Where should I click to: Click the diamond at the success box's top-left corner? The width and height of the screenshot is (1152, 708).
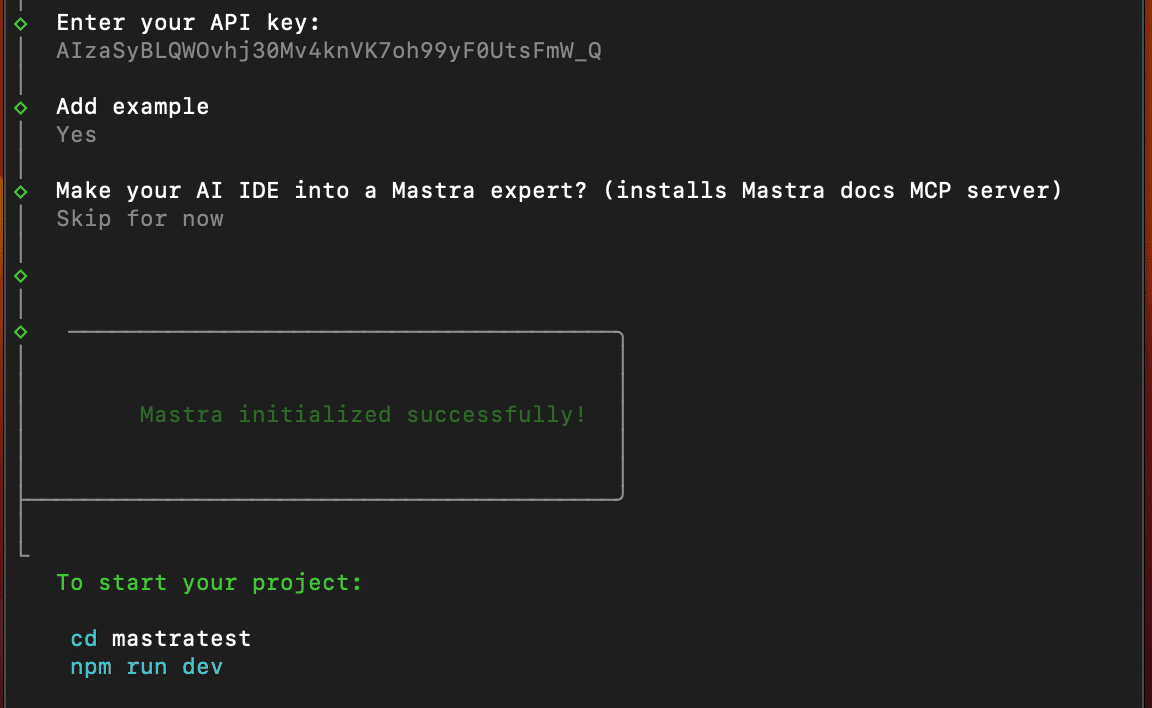21,331
